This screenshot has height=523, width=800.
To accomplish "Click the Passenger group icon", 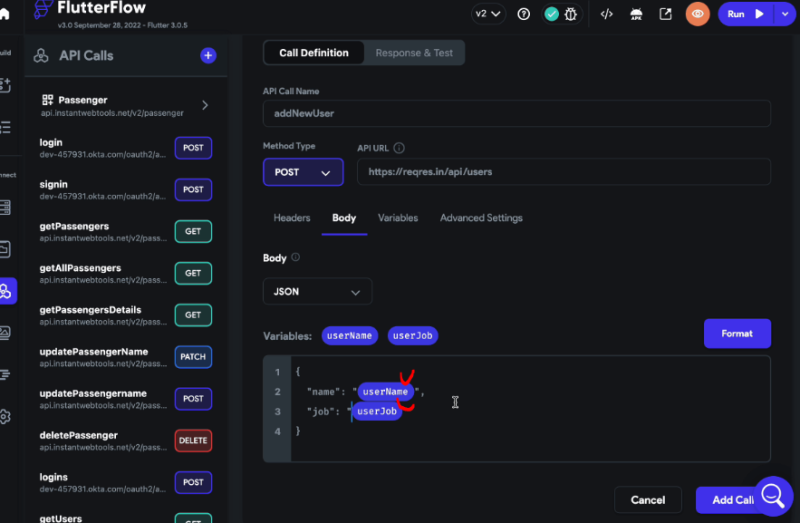I will coord(47,99).
